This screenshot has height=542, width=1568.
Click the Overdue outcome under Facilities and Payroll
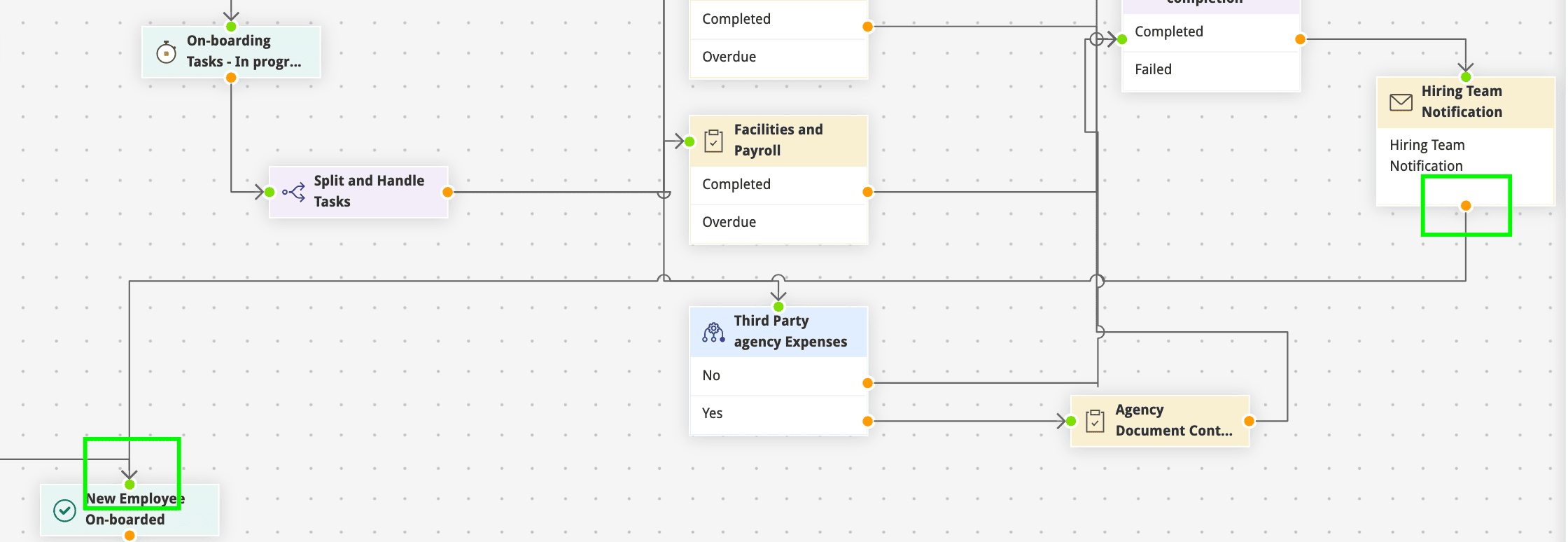729,222
